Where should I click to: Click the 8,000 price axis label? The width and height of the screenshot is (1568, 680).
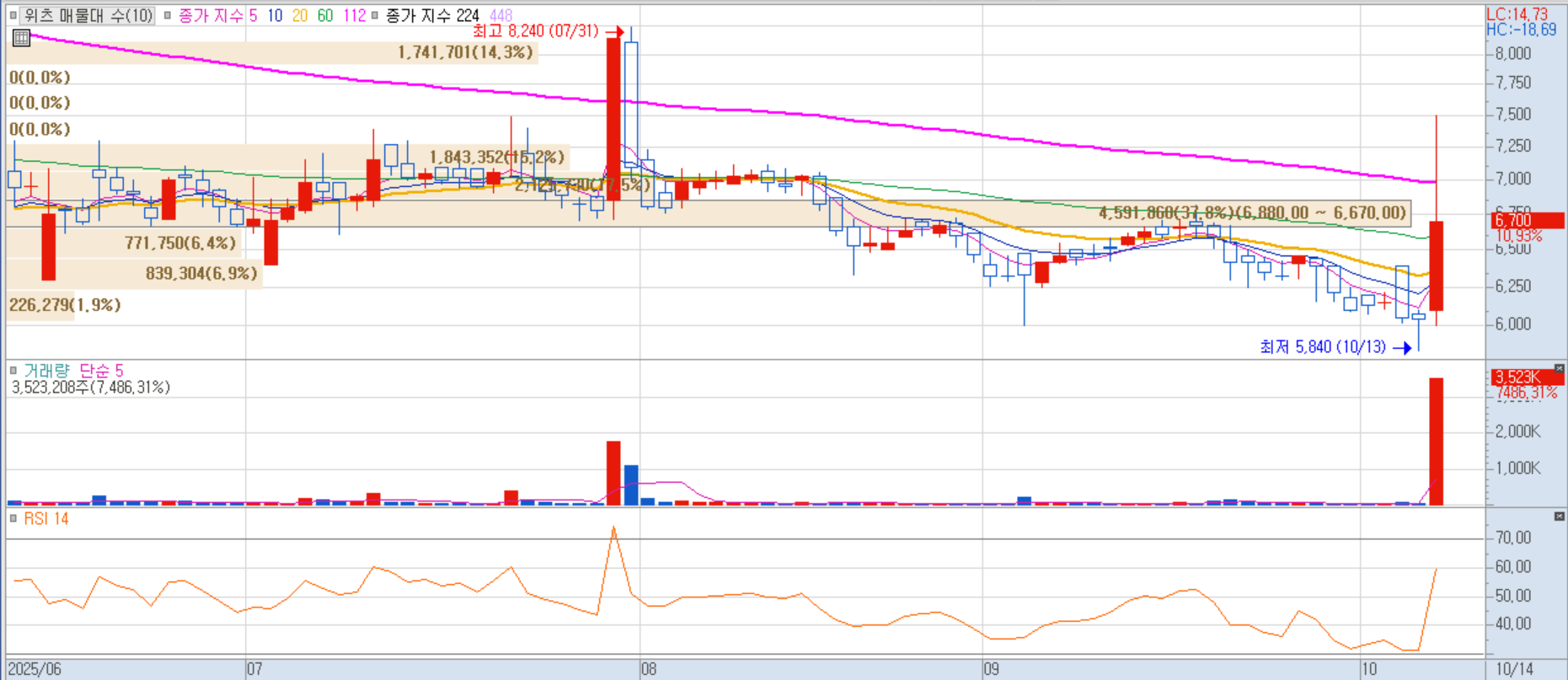pyautogui.click(x=1513, y=53)
